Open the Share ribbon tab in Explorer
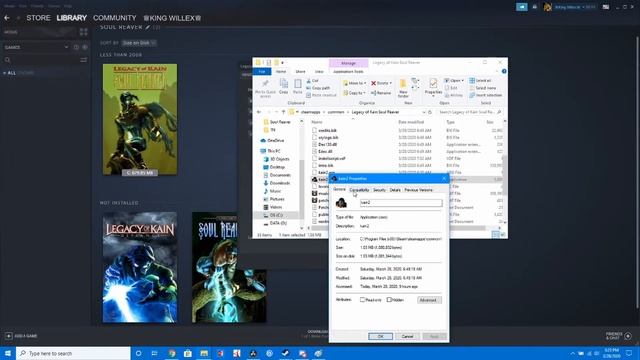 (300, 71)
